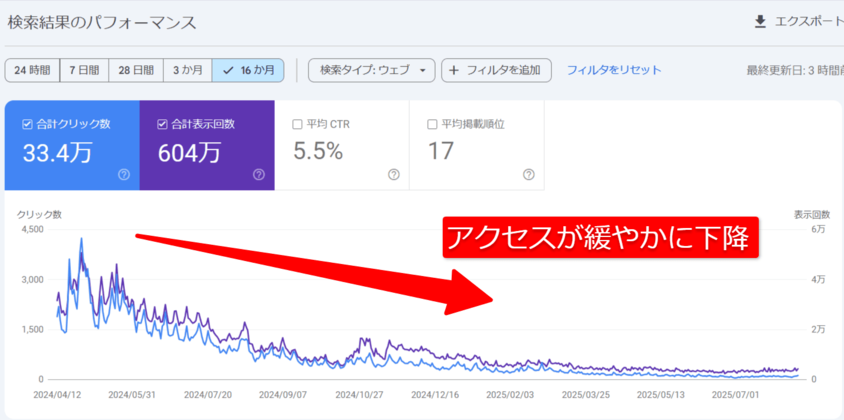This screenshot has width=844, height=420.
Task: Uncheck the 合計表示回数 checkbox
Action: coord(162,125)
